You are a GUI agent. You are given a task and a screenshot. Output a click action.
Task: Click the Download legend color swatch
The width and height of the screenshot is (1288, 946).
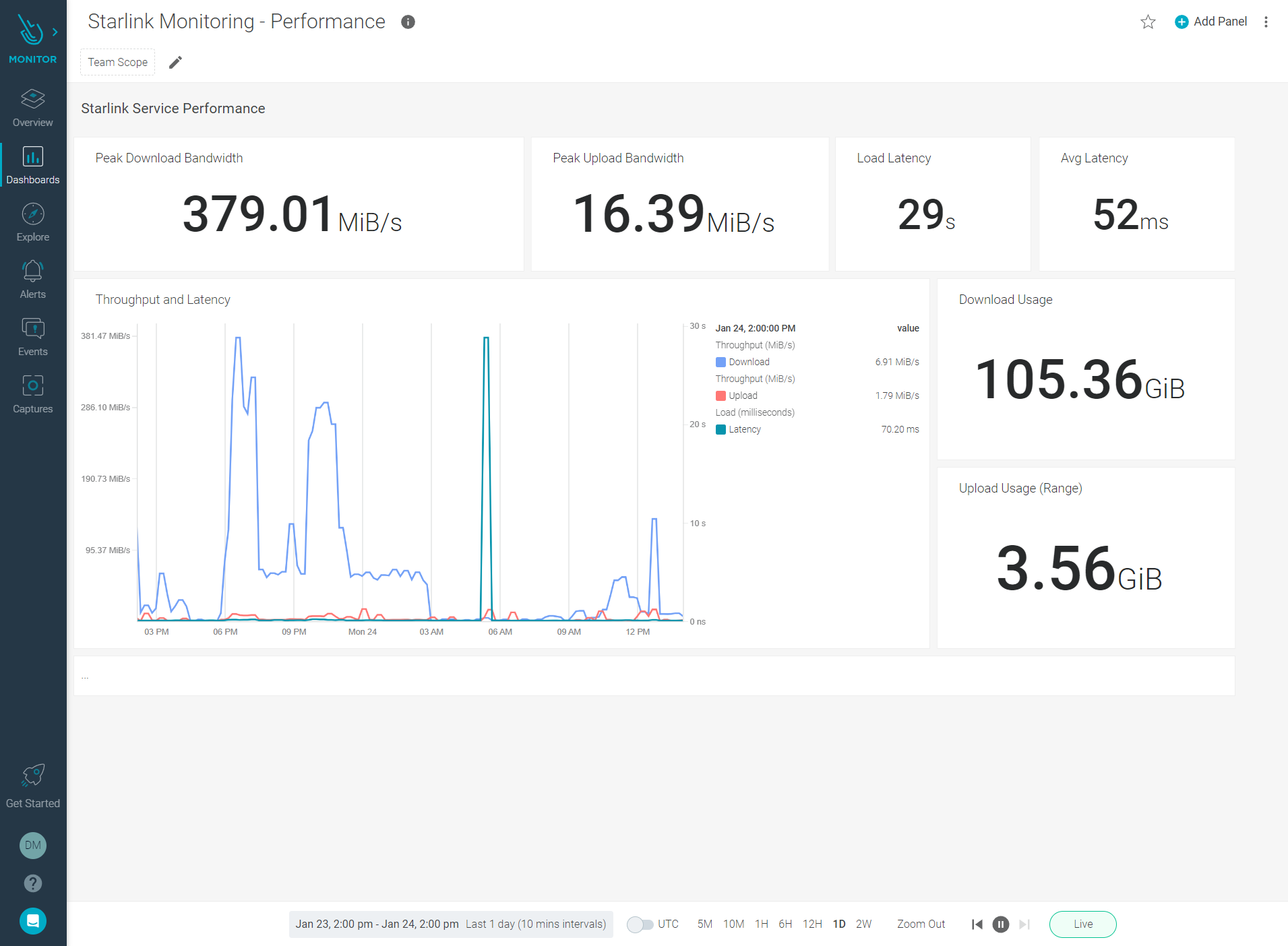coord(720,362)
